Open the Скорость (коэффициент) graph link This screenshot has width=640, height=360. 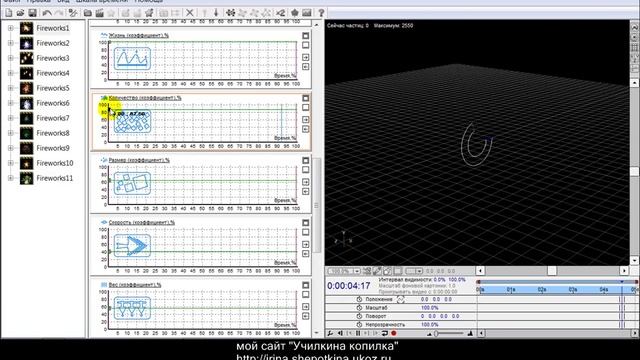142,223
